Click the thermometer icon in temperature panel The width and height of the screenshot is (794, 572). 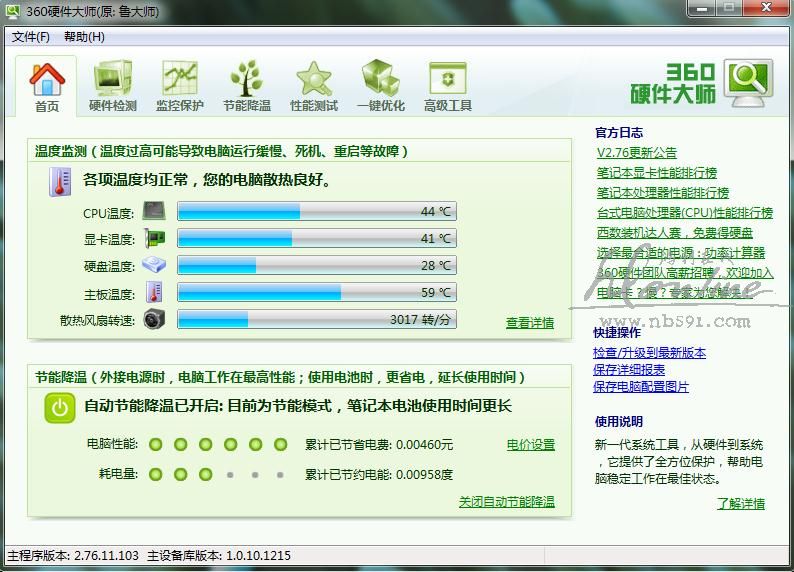[x=59, y=181]
